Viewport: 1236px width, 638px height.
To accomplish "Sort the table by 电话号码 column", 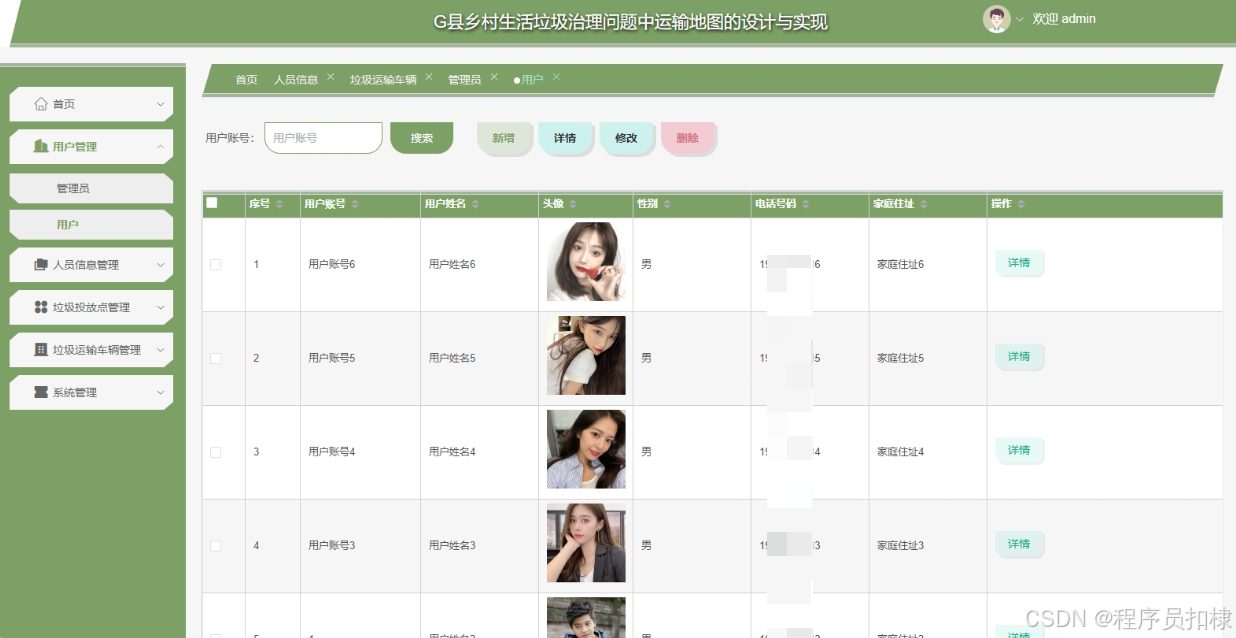I will 805,204.
